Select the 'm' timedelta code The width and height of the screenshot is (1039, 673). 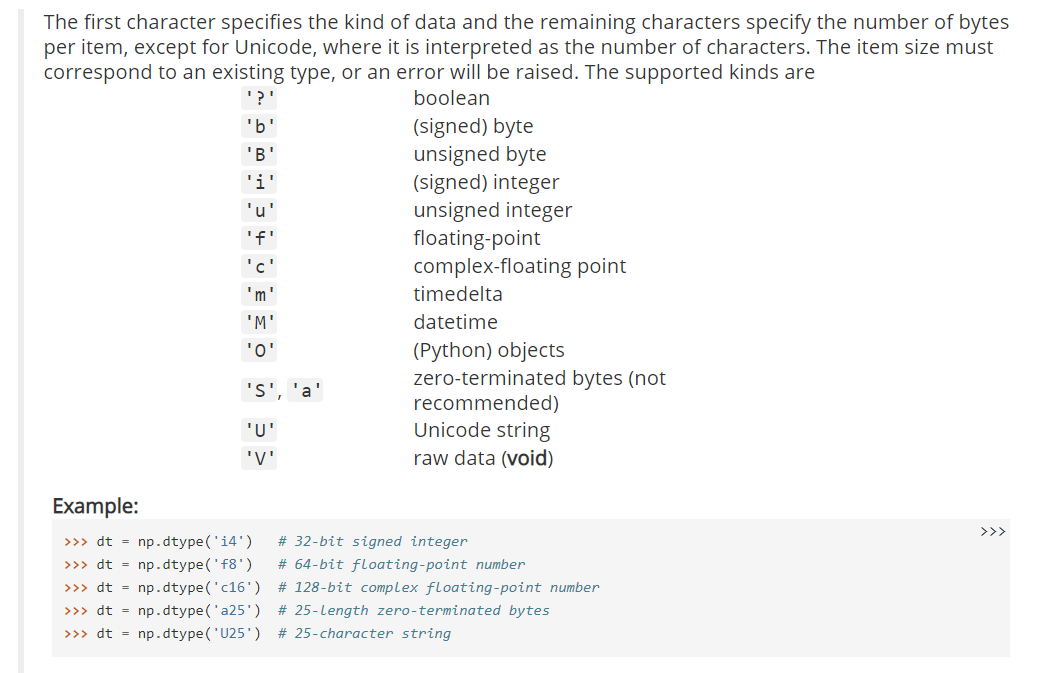259,293
